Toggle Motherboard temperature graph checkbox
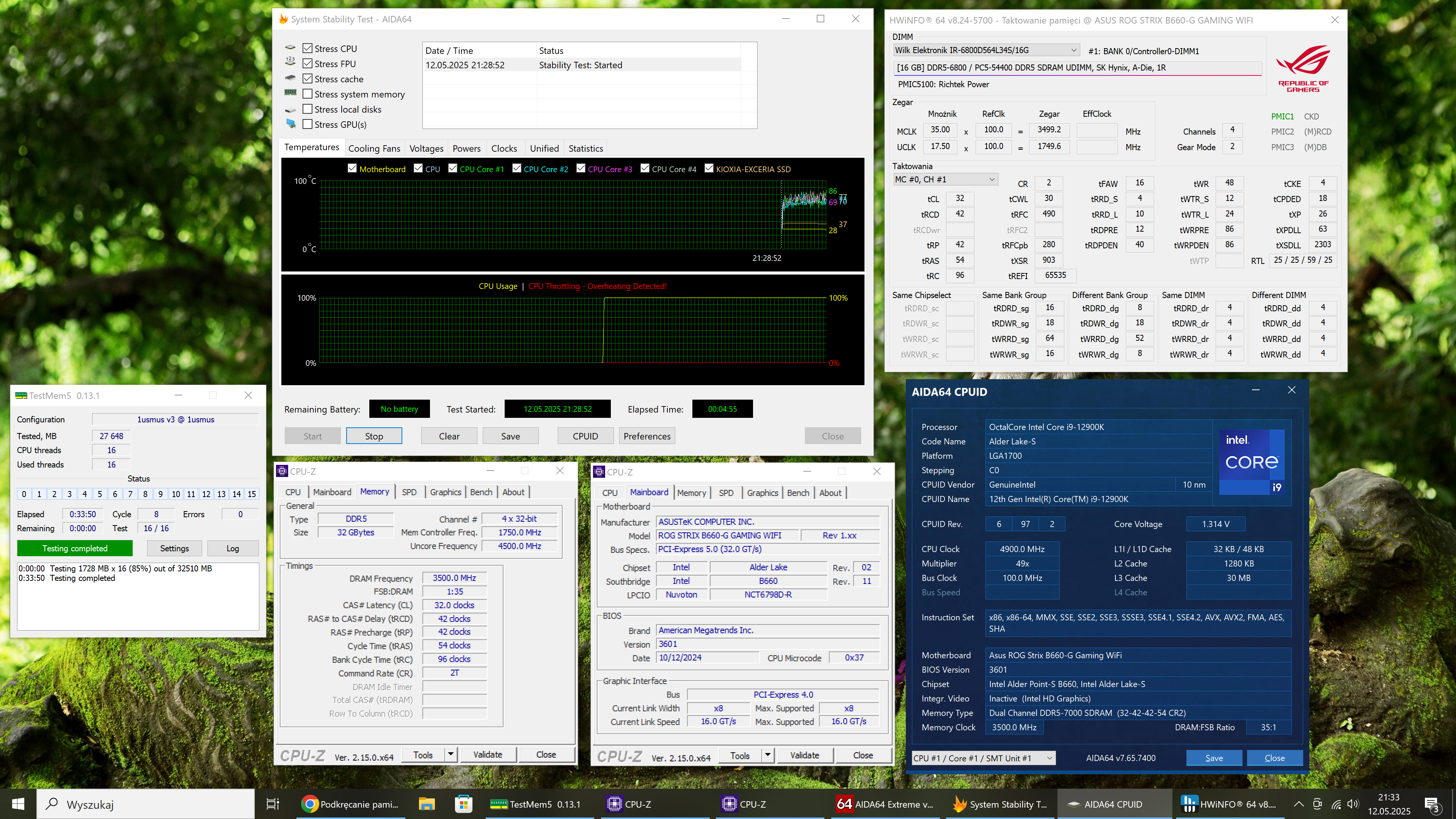Viewport: 1456px width, 819px height. pyautogui.click(x=352, y=168)
